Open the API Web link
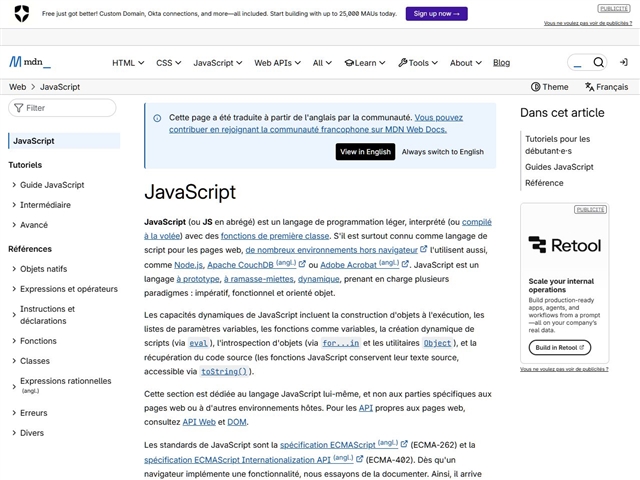Screen dimensions: 640x480 point(199,422)
